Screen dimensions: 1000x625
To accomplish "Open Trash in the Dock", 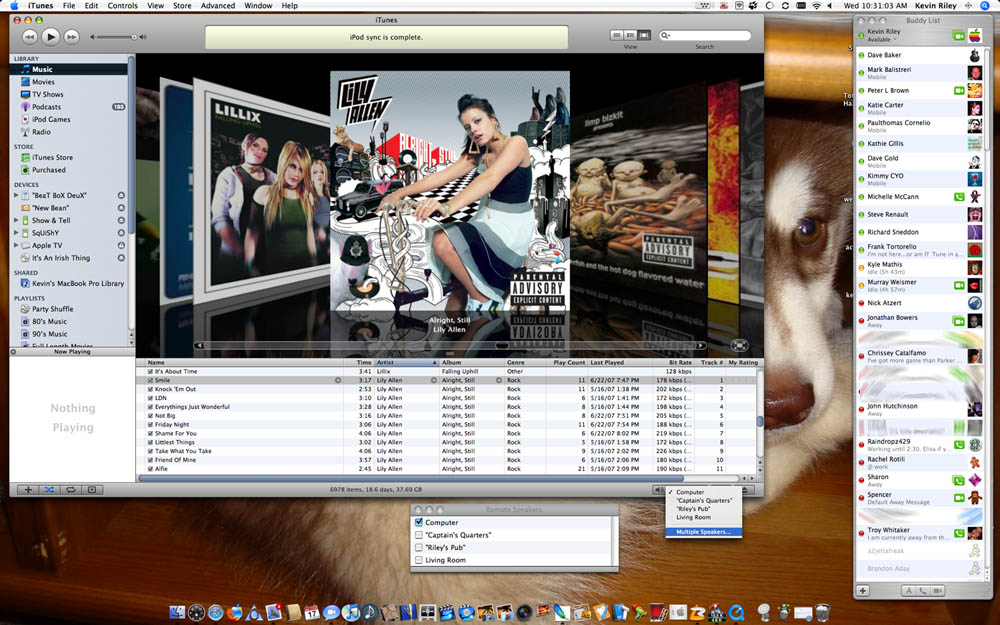I will click(x=823, y=612).
